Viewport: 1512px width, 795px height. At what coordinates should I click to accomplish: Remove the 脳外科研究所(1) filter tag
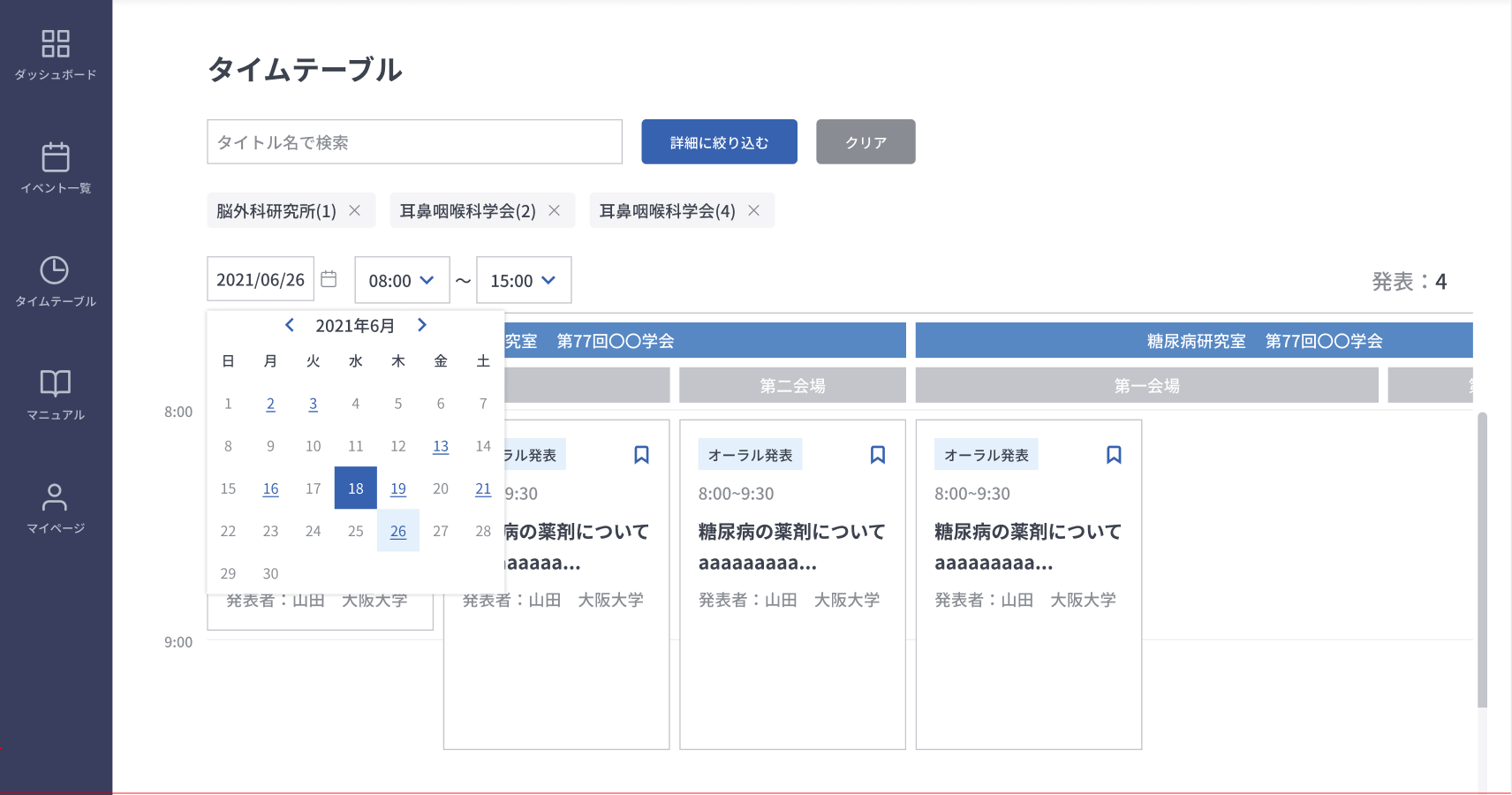[x=354, y=210]
